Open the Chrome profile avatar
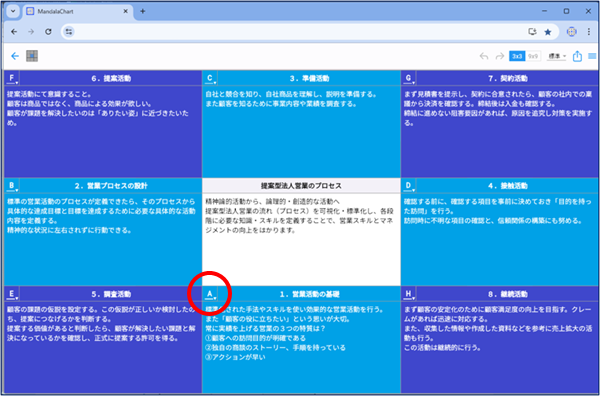 [572, 32]
